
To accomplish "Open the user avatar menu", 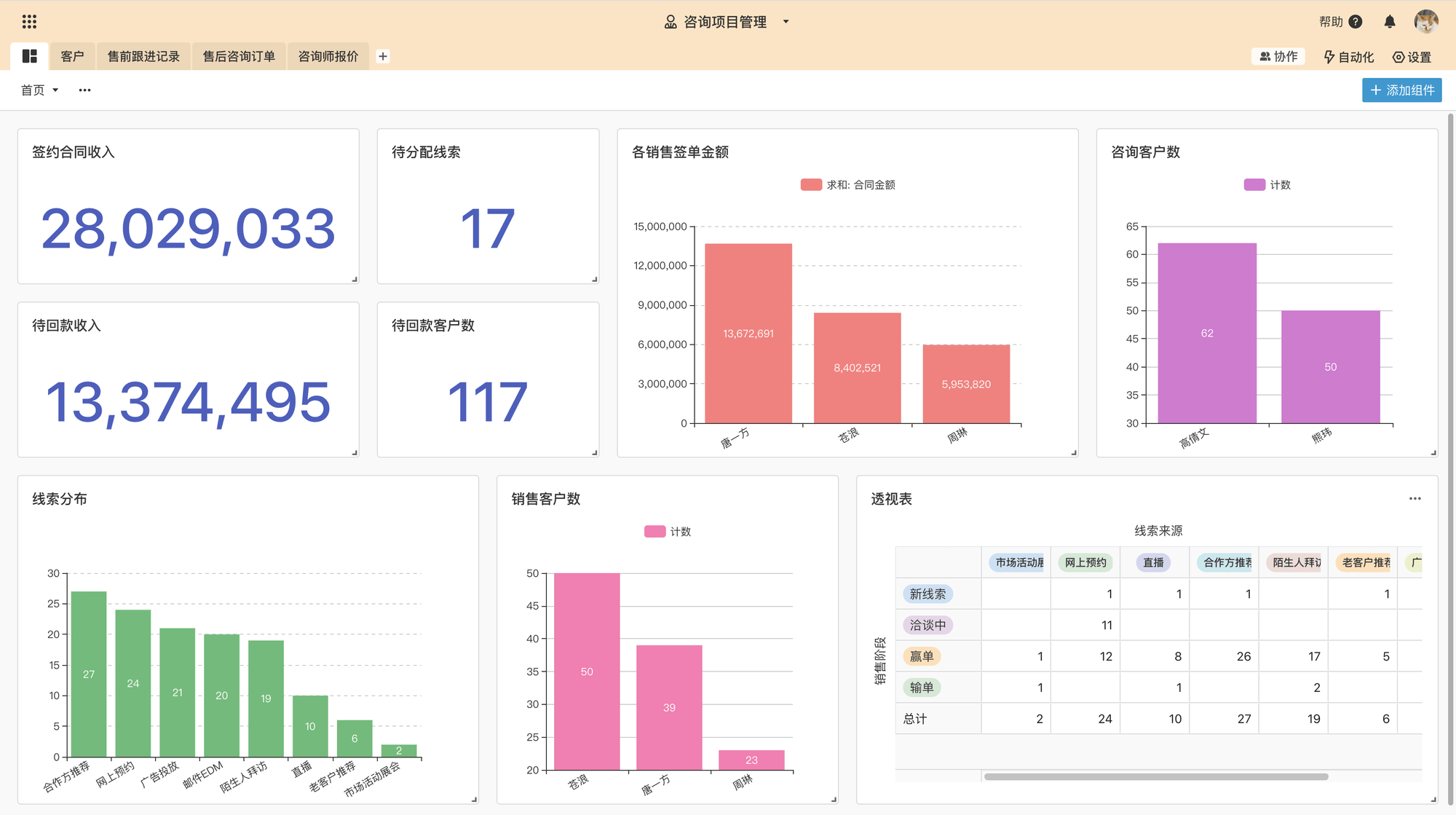I will [1426, 21].
